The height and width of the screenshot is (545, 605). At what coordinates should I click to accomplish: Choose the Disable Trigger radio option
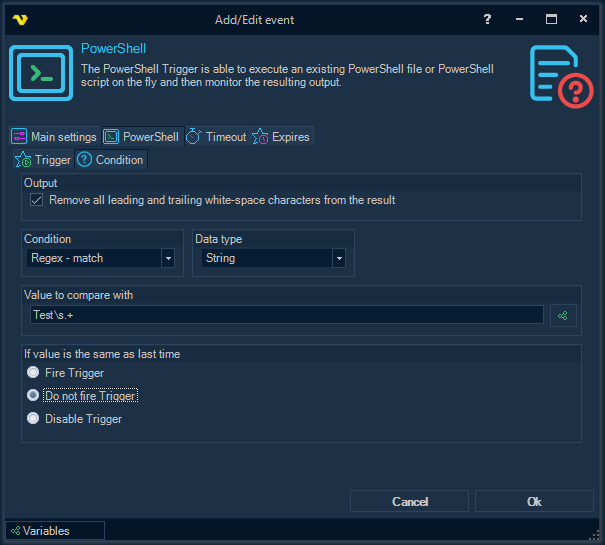coord(34,419)
